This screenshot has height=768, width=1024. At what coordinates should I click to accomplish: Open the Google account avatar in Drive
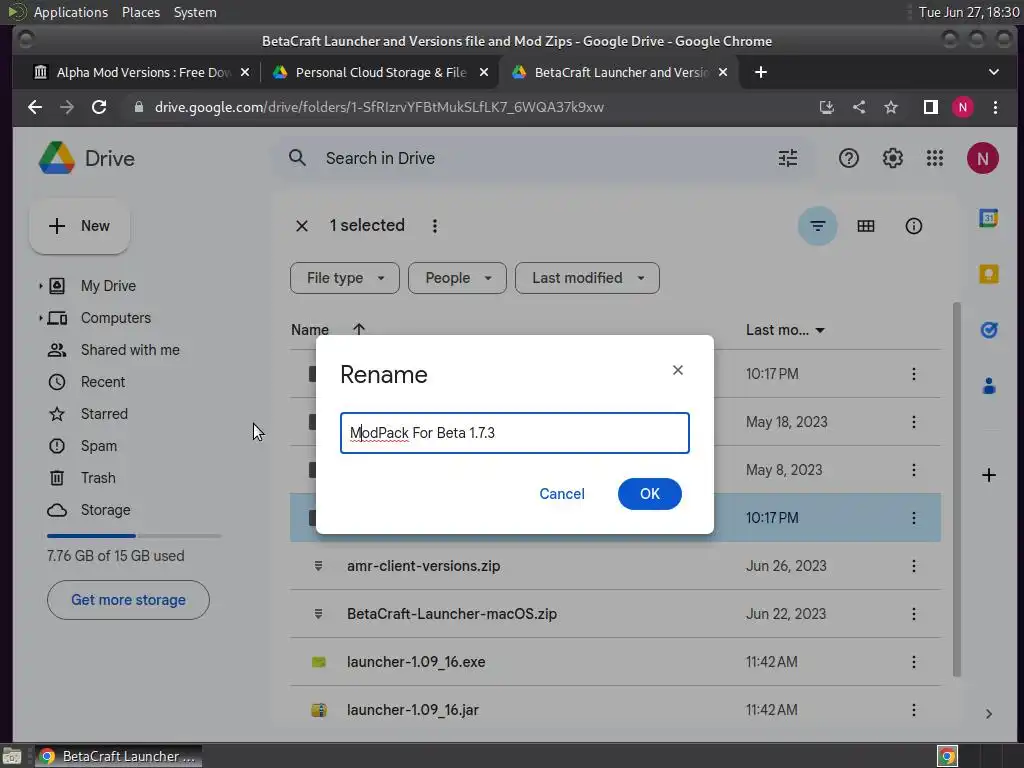982,158
